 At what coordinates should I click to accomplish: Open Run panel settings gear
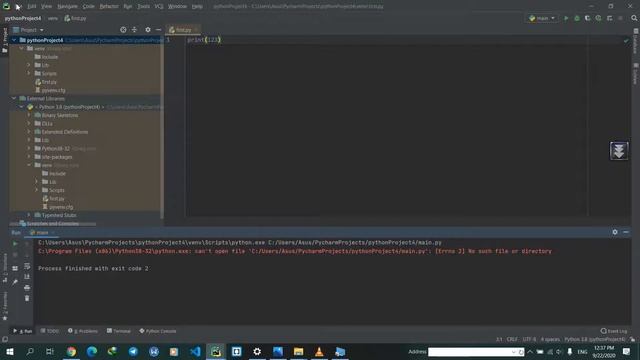click(615, 232)
